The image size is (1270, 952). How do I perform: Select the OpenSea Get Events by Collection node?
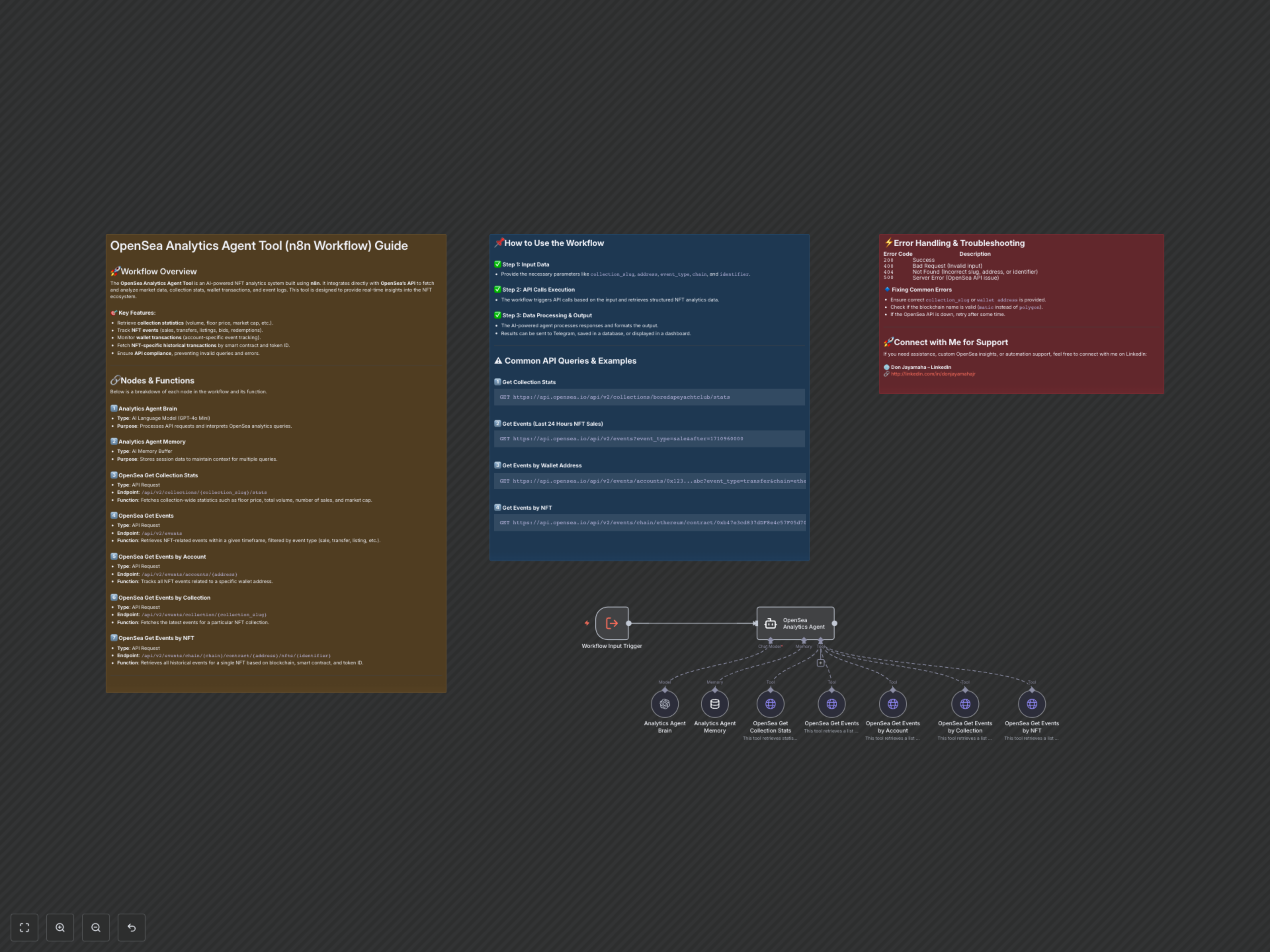[x=965, y=703]
